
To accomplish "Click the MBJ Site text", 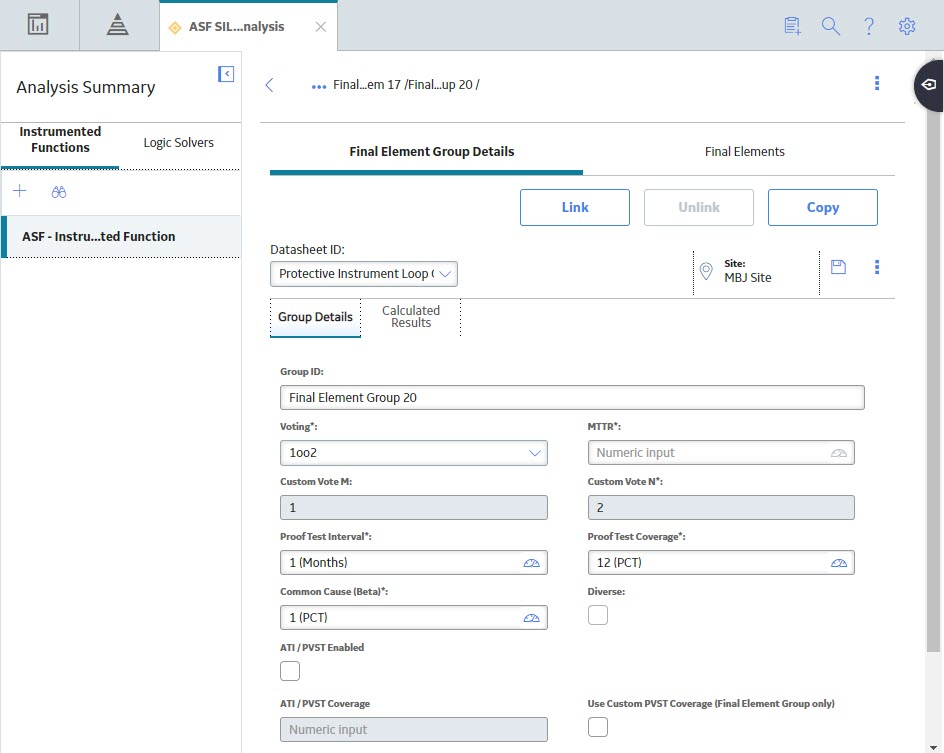I will coord(747,277).
